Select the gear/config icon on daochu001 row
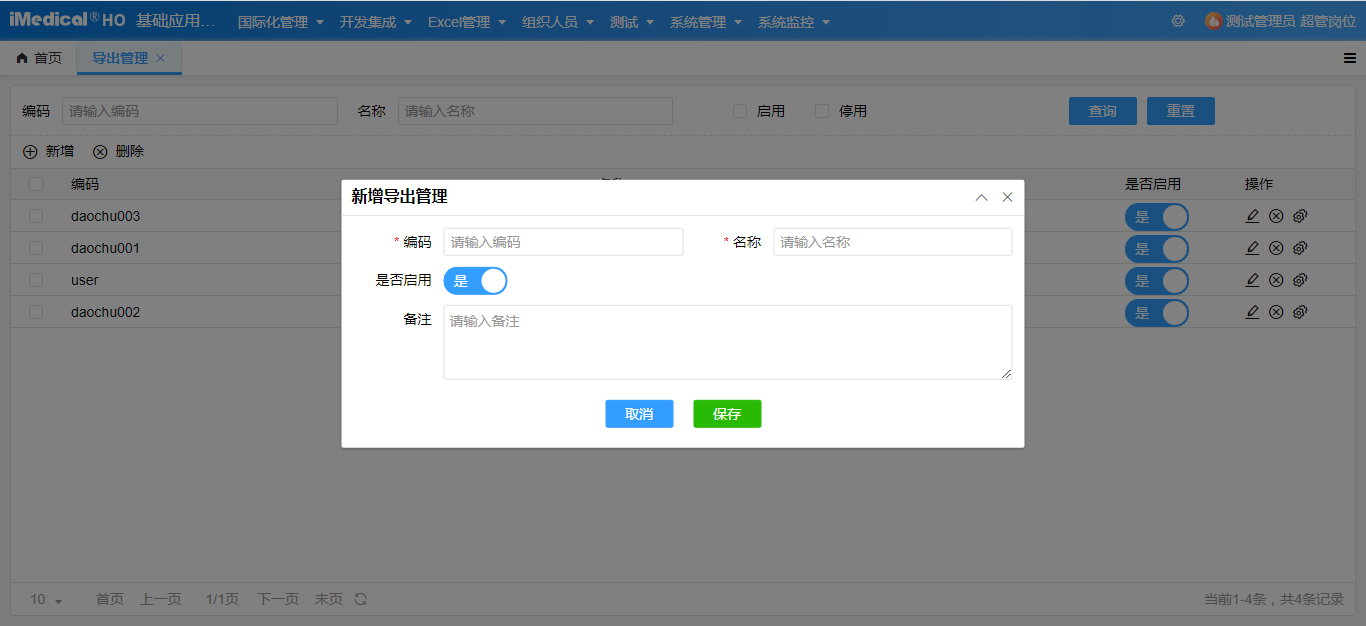Image resolution: width=1366 pixels, height=626 pixels. pos(1300,248)
